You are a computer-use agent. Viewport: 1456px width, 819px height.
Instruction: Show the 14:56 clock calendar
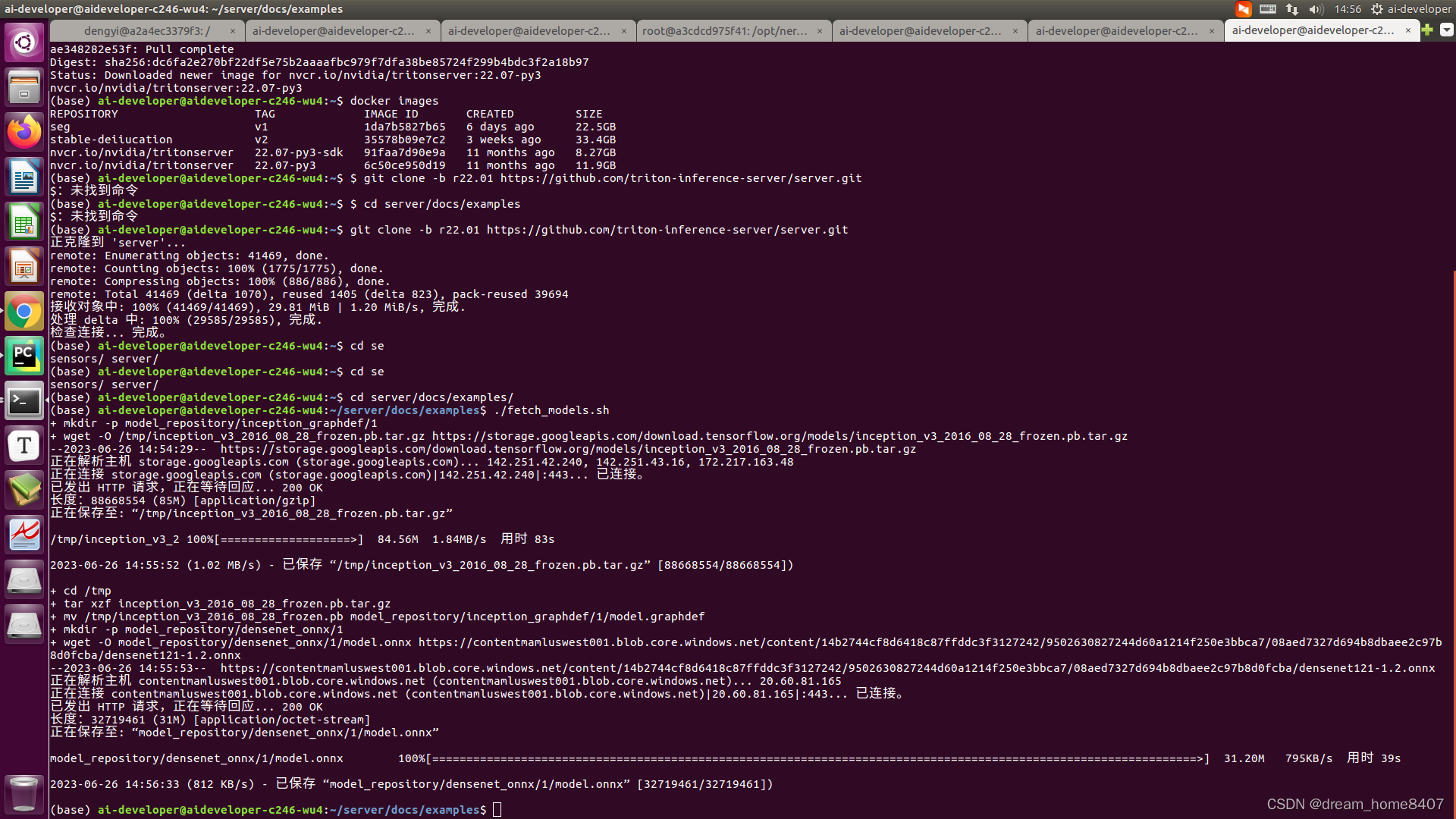pyautogui.click(x=1348, y=9)
